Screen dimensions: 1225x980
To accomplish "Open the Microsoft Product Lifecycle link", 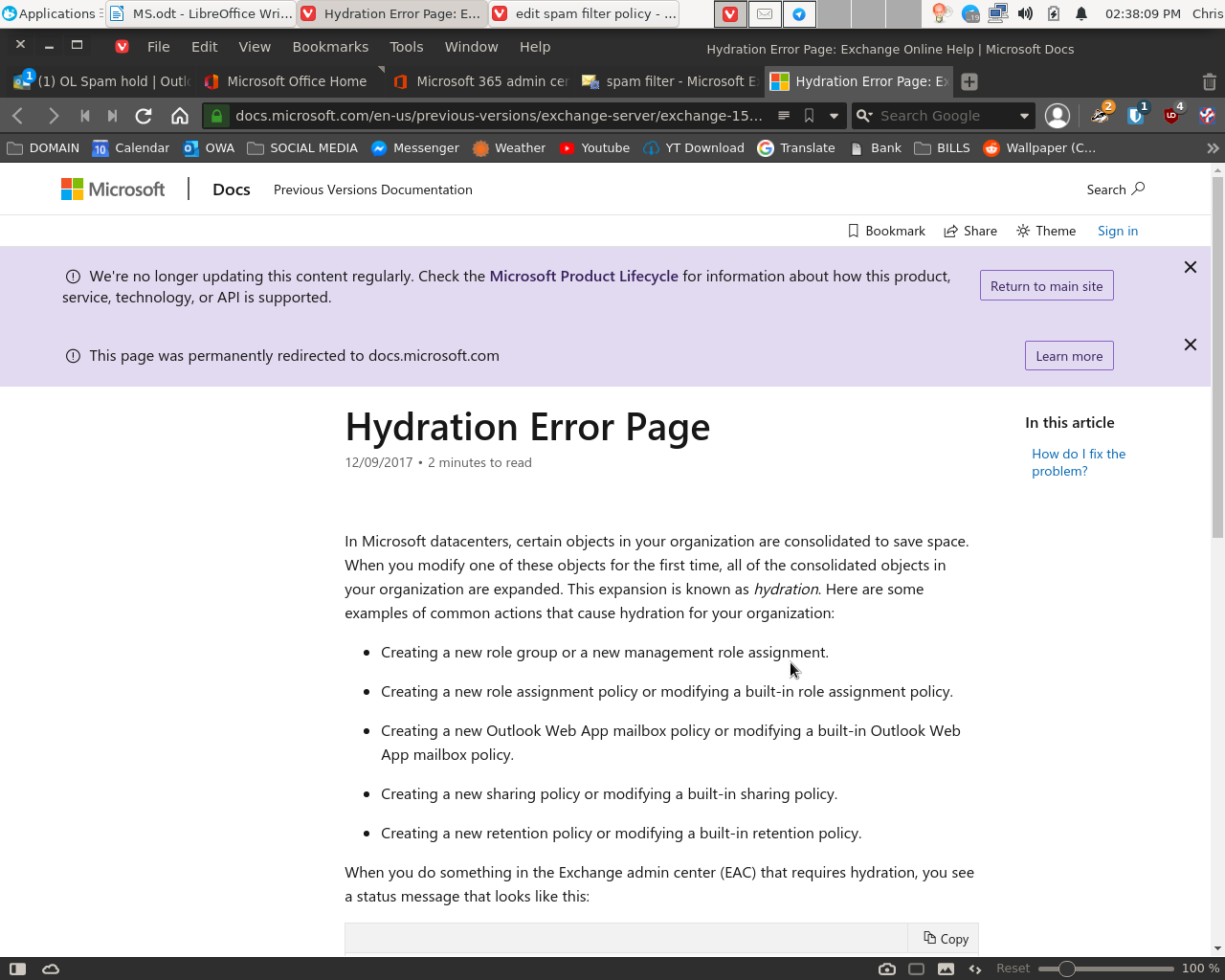I will coord(584,276).
